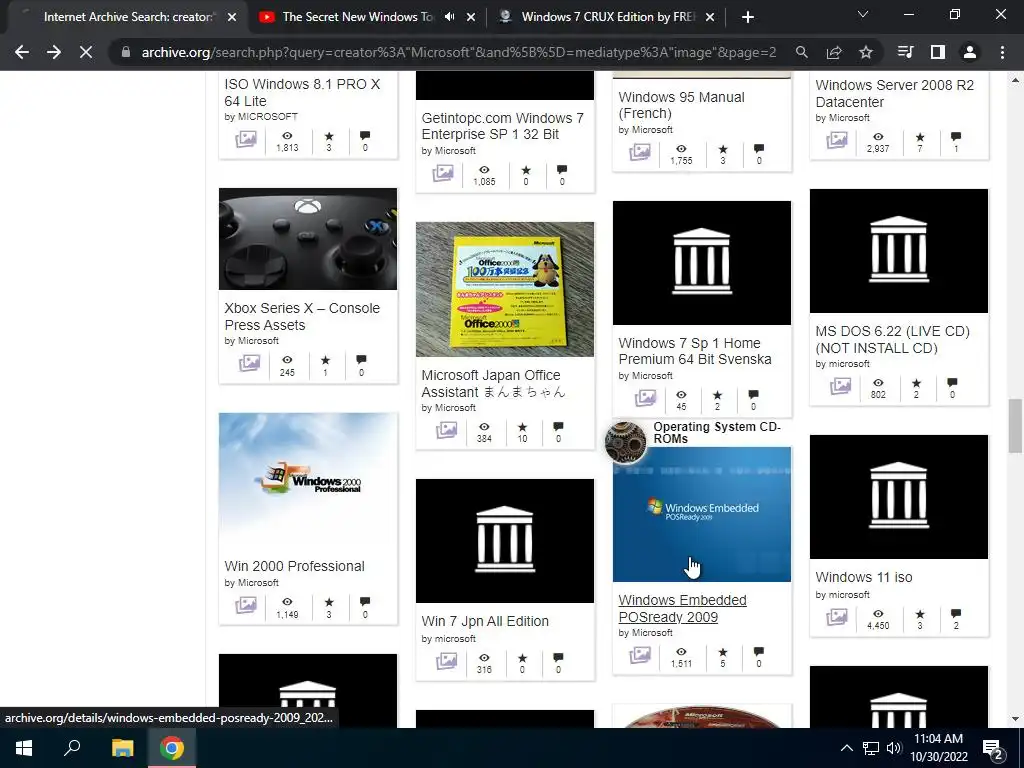Bookmark this page with the star icon
This screenshot has height=768, width=1024.
point(866,52)
